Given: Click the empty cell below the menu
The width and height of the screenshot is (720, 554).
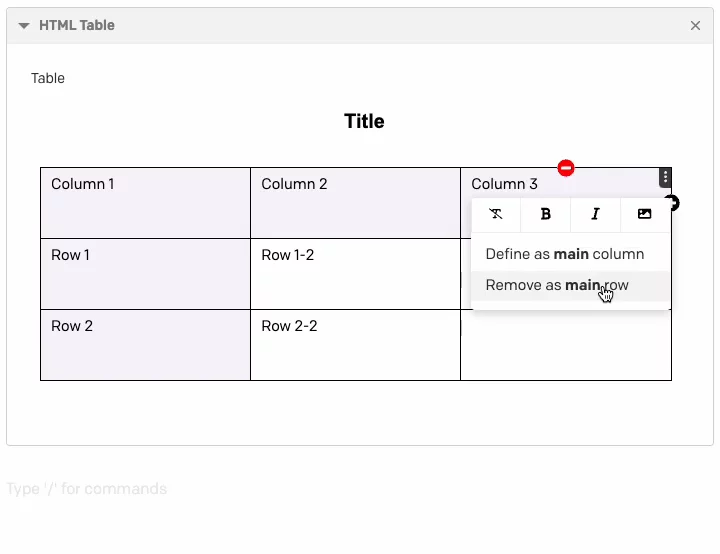Looking at the screenshot, I should (x=566, y=345).
